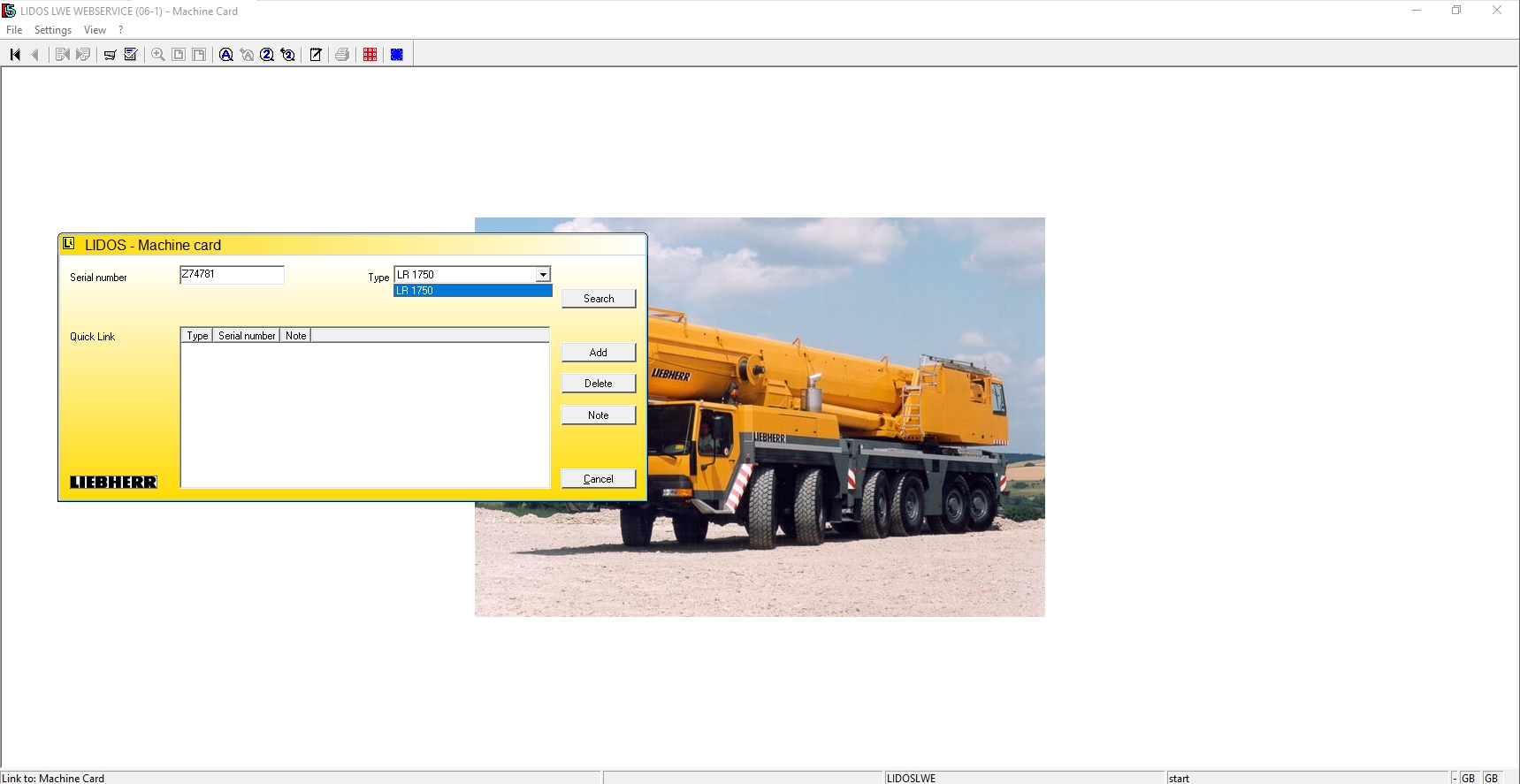
Task: Click inside the empty Quick Link list
Action: [x=365, y=415]
